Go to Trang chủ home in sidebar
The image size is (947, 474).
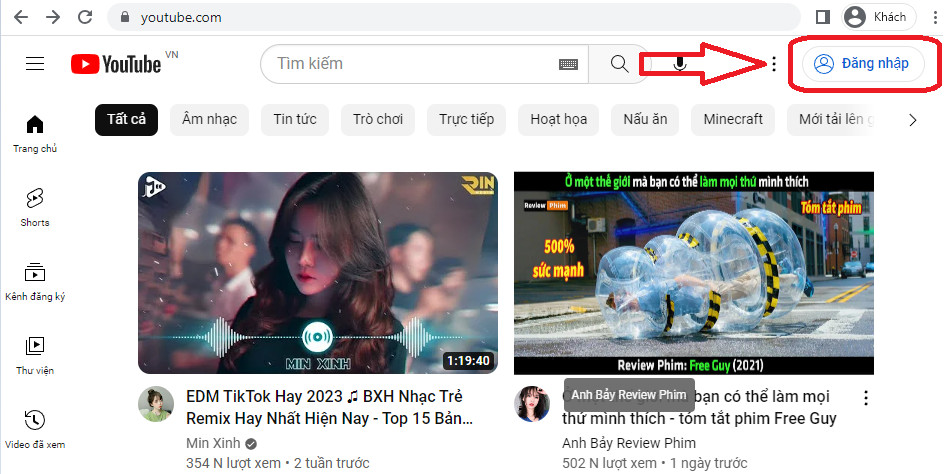[x=35, y=134]
